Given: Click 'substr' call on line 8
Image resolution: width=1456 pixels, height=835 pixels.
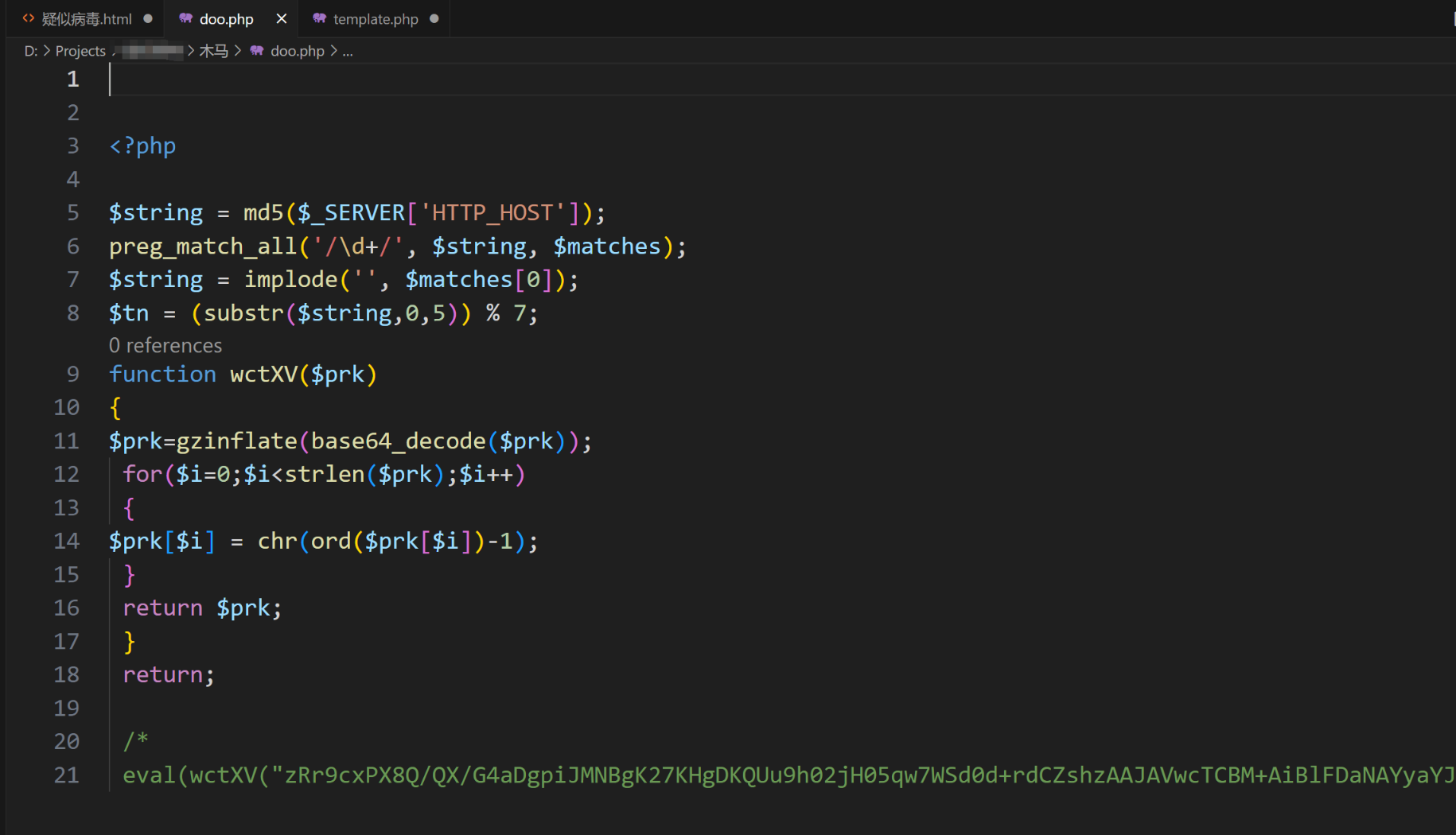Looking at the screenshot, I should [243, 313].
